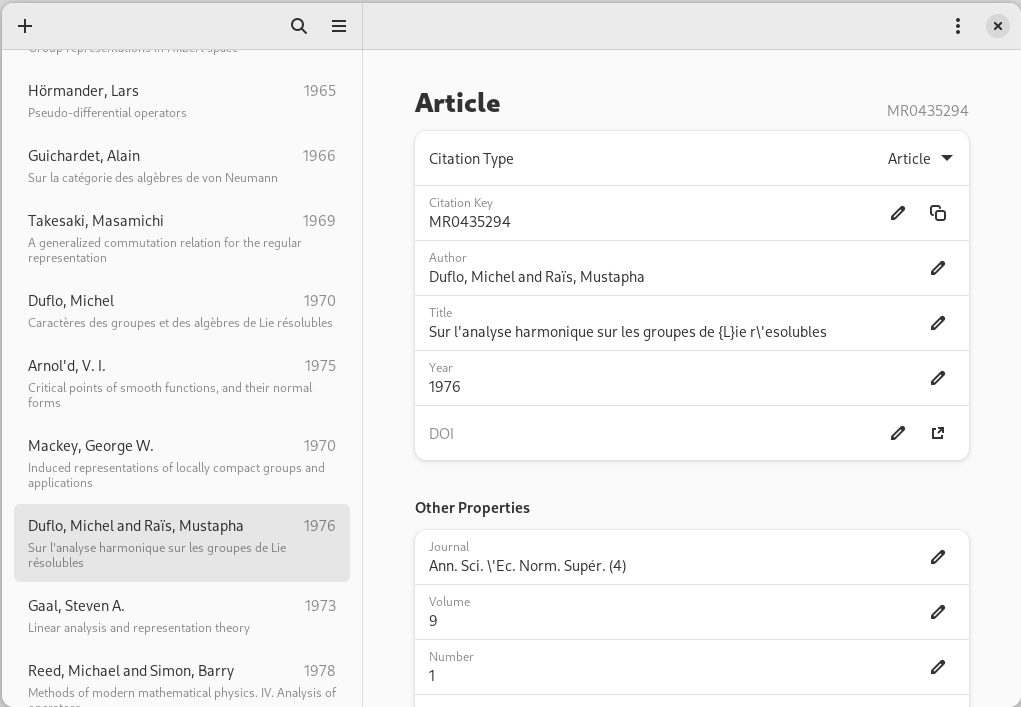Image resolution: width=1021 pixels, height=707 pixels.
Task: Click the Title field value text
Action: coord(628,332)
